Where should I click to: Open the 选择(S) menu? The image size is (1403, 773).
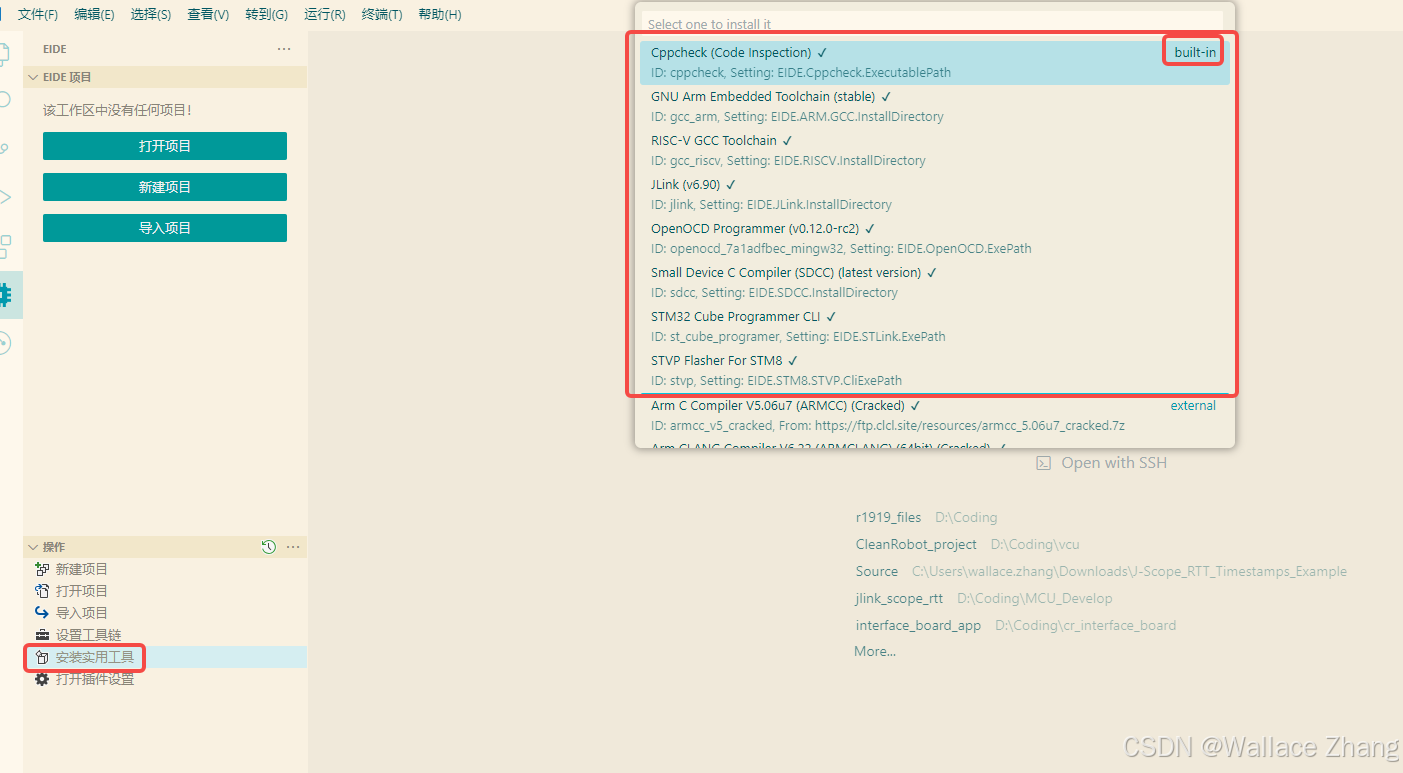click(150, 15)
